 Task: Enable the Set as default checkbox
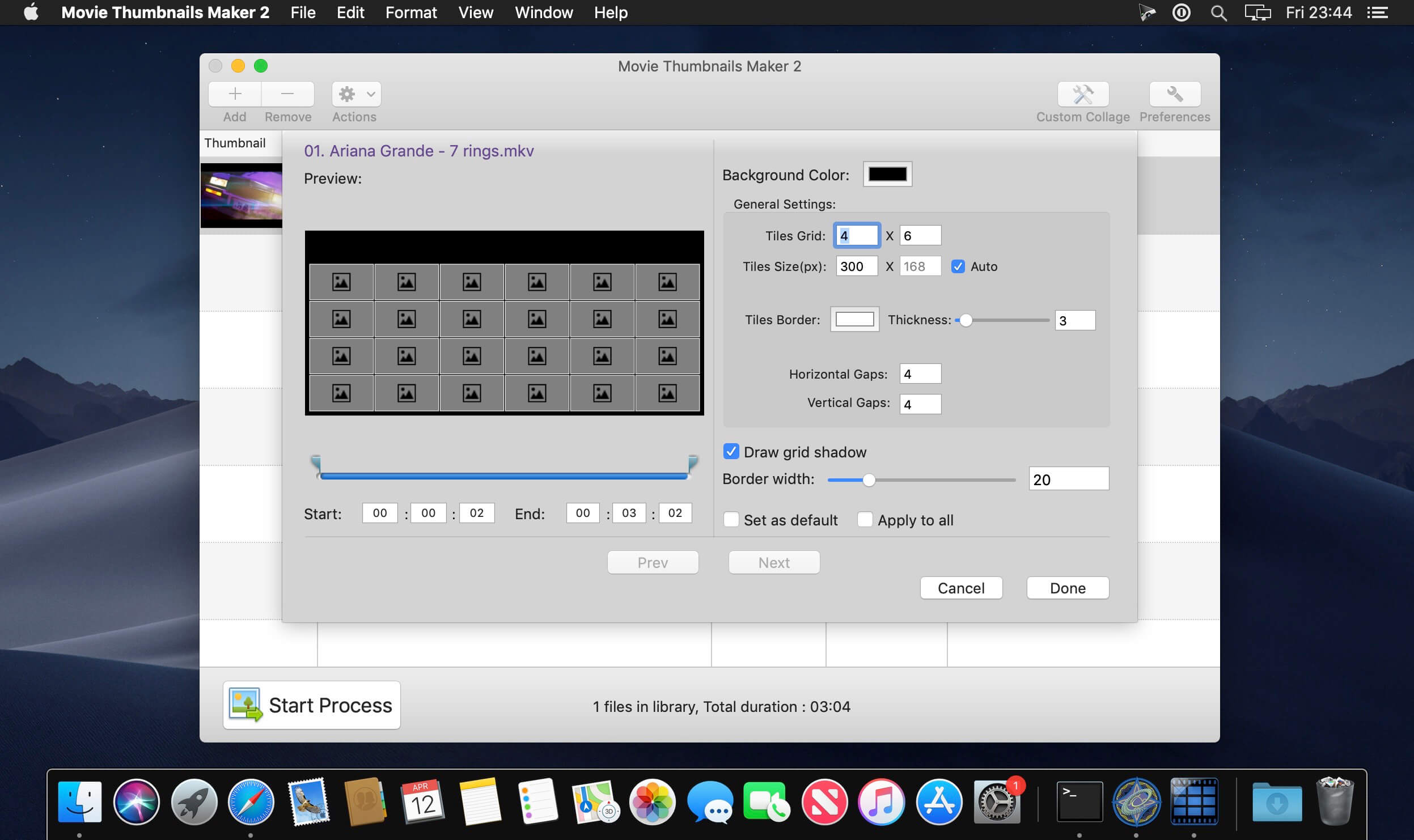tap(731, 520)
